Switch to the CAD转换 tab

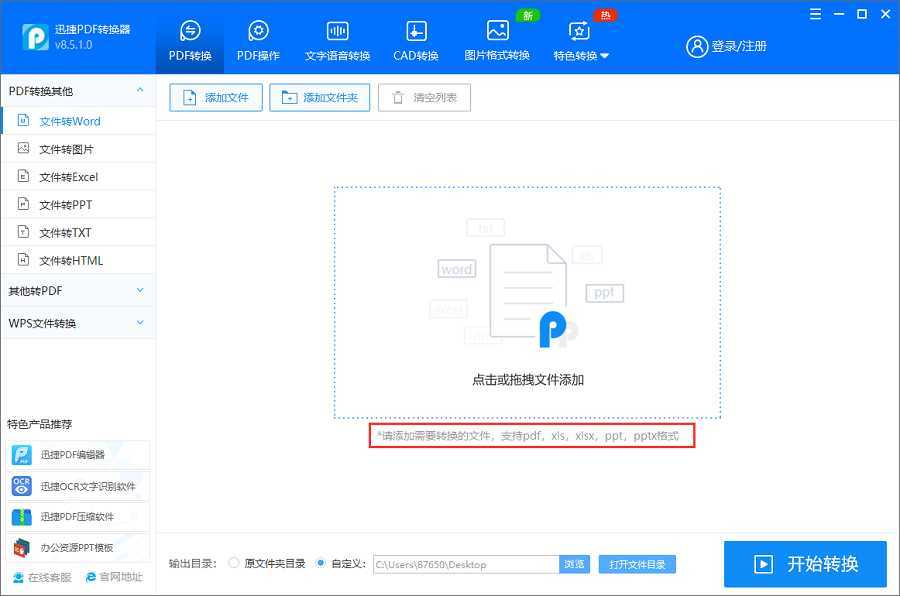tap(416, 41)
